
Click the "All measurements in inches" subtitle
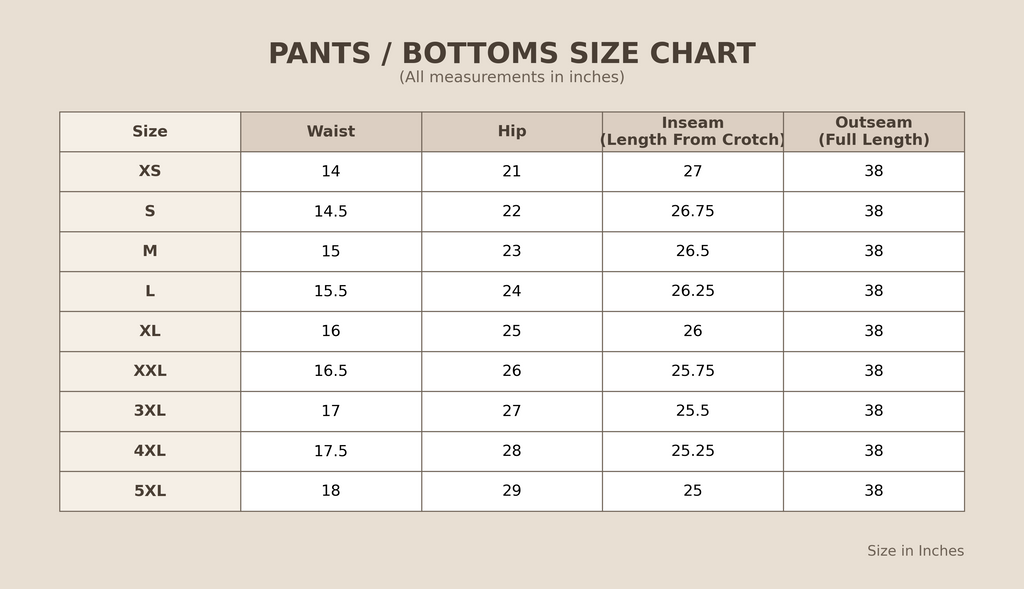point(511,78)
